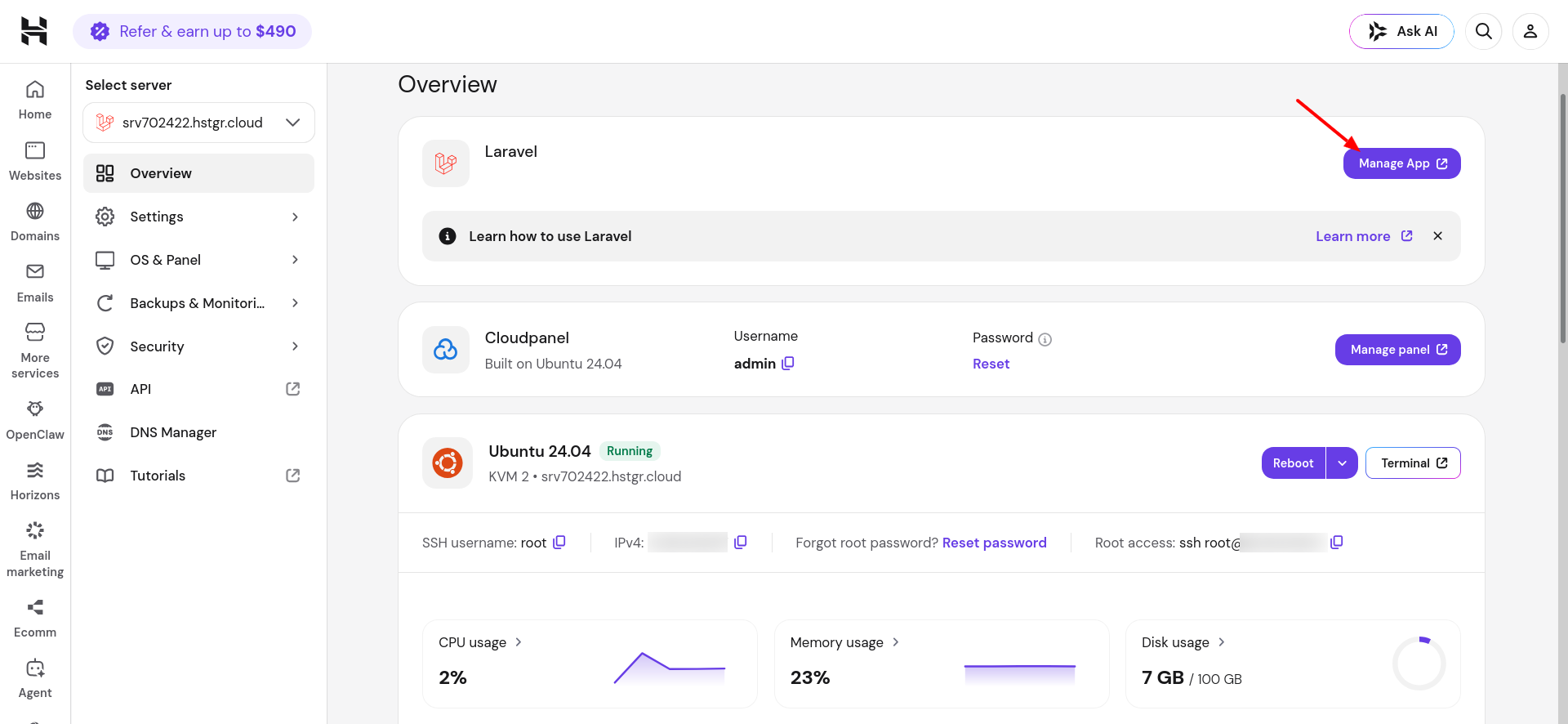Click the Refer & earn up to $490 banner

[193, 31]
